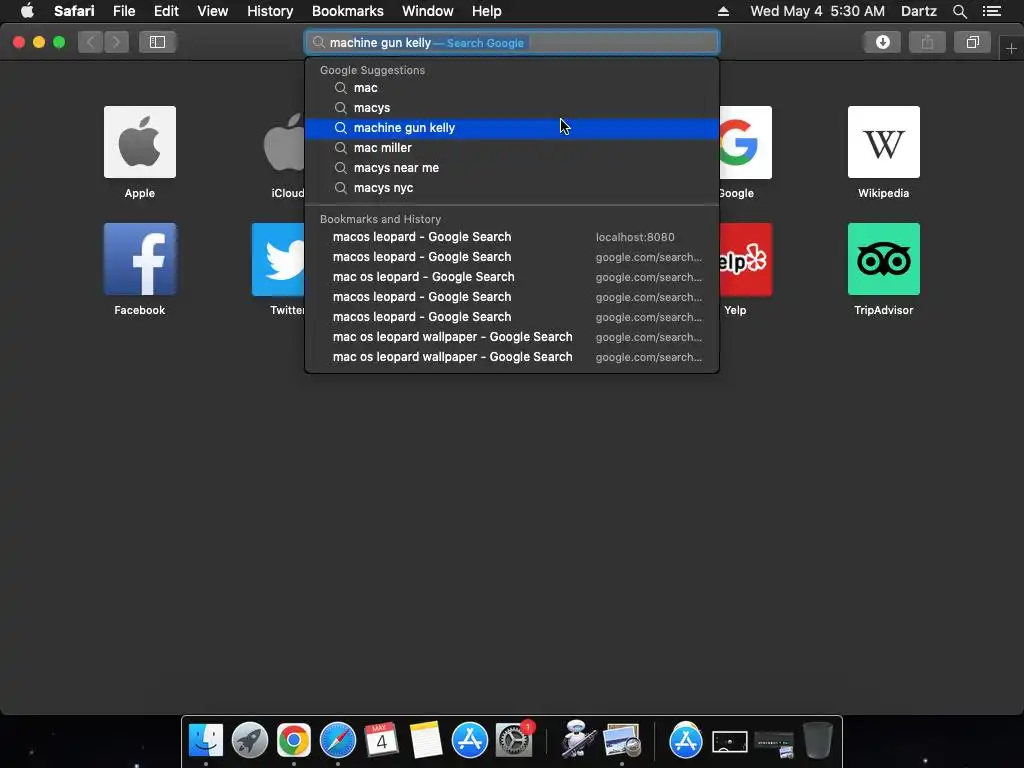Screen dimensions: 1024x768
Task: Click the date and time in menu bar
Action: [818, 11]
